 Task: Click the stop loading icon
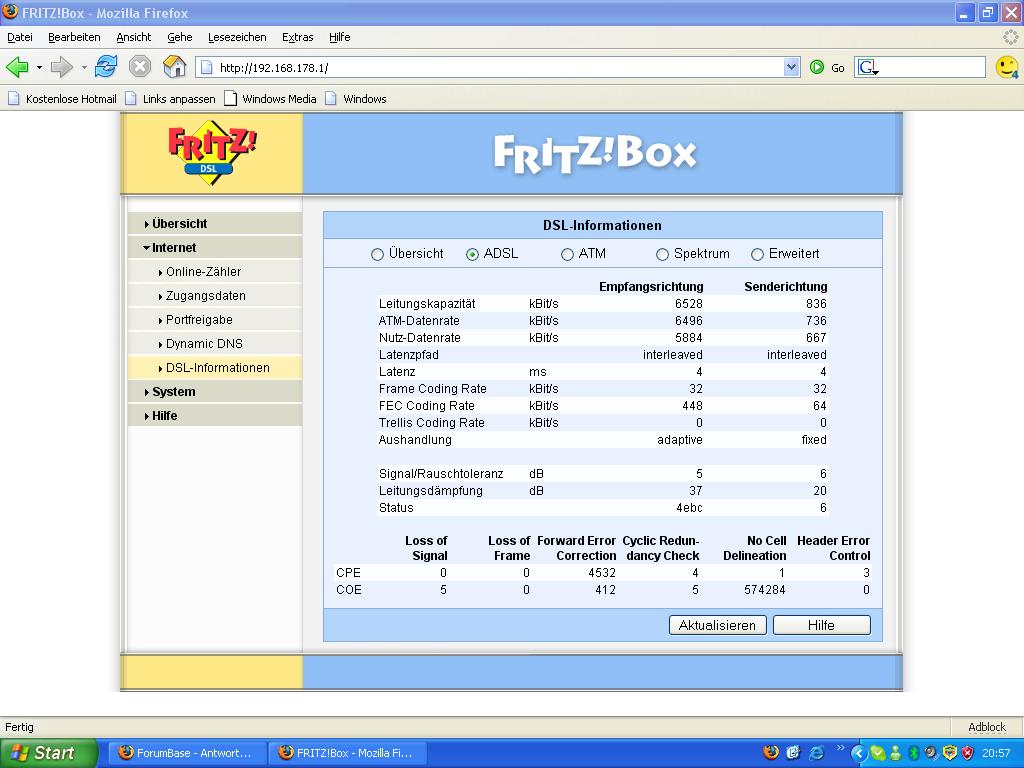(140, 67)
